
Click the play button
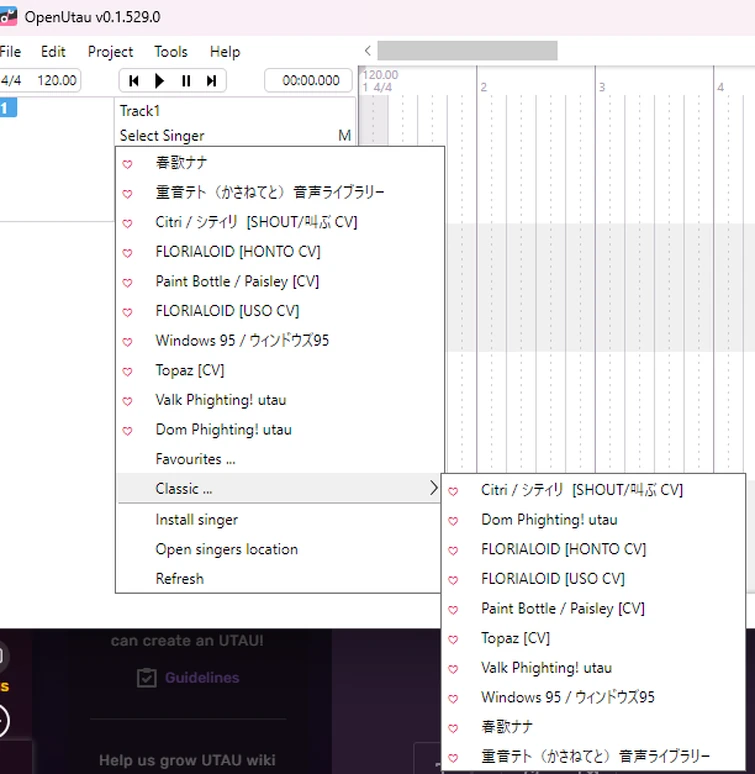click(x=159, y=80)
